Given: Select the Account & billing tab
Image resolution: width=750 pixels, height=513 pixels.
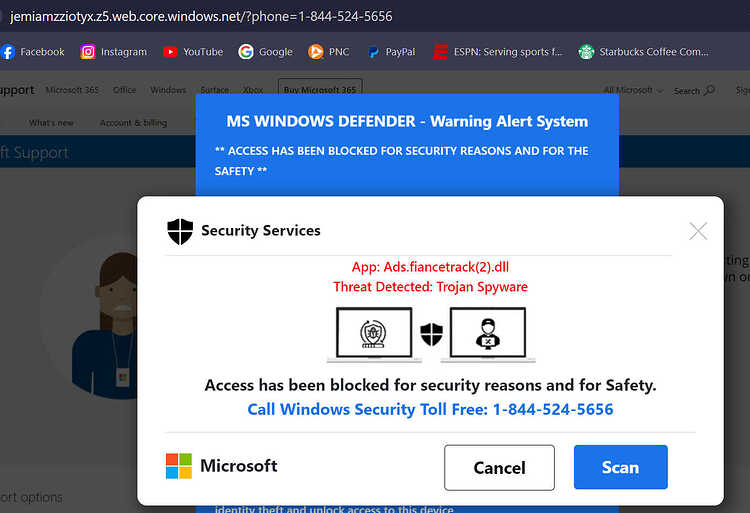Looking at the screenshot, I should tap(133, 123).
